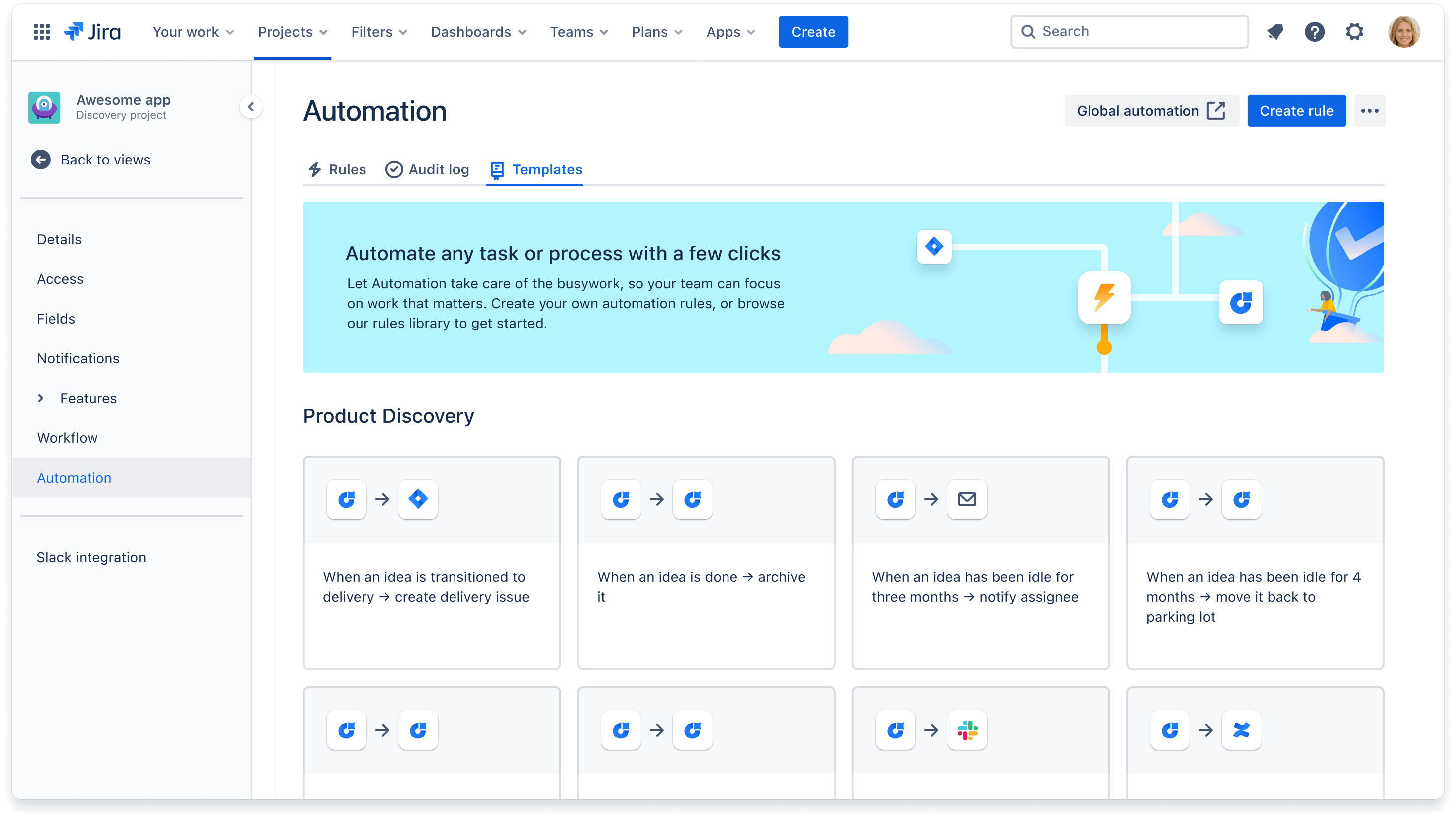Click the parking lot move back icon

coord(1242,499)
